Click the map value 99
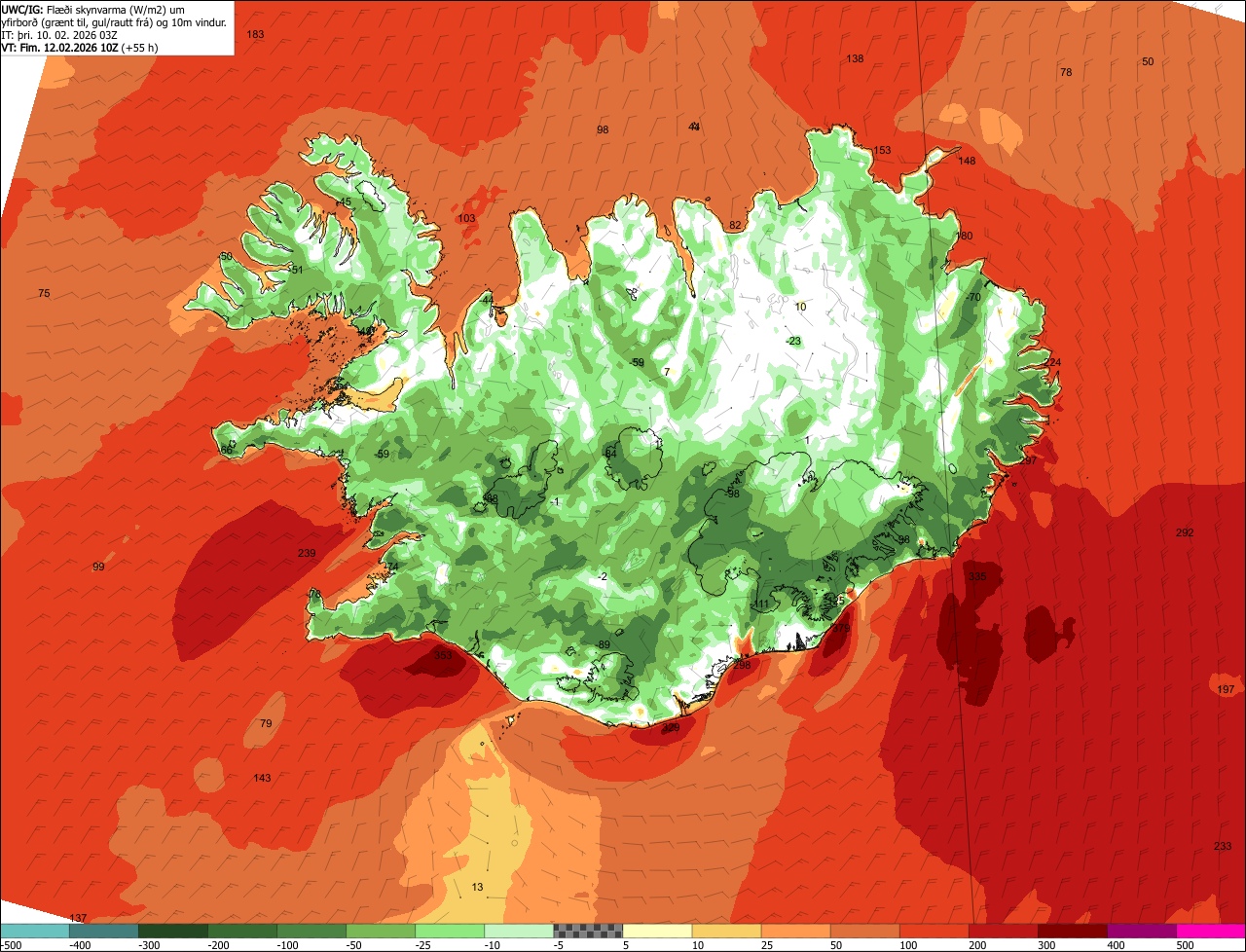The width and height of the screenshot is (1246, 952). pos(98,567)
